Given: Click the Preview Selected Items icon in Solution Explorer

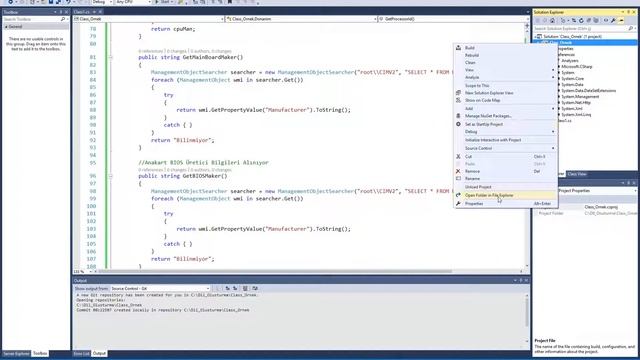Looking at the screenshot, I should [621, 20].
